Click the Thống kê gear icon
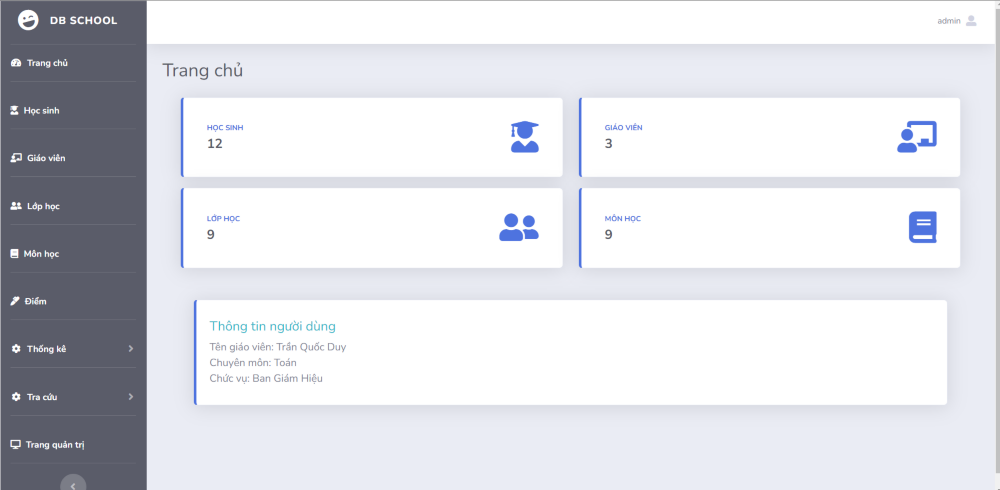 click(x=17, y=349)
